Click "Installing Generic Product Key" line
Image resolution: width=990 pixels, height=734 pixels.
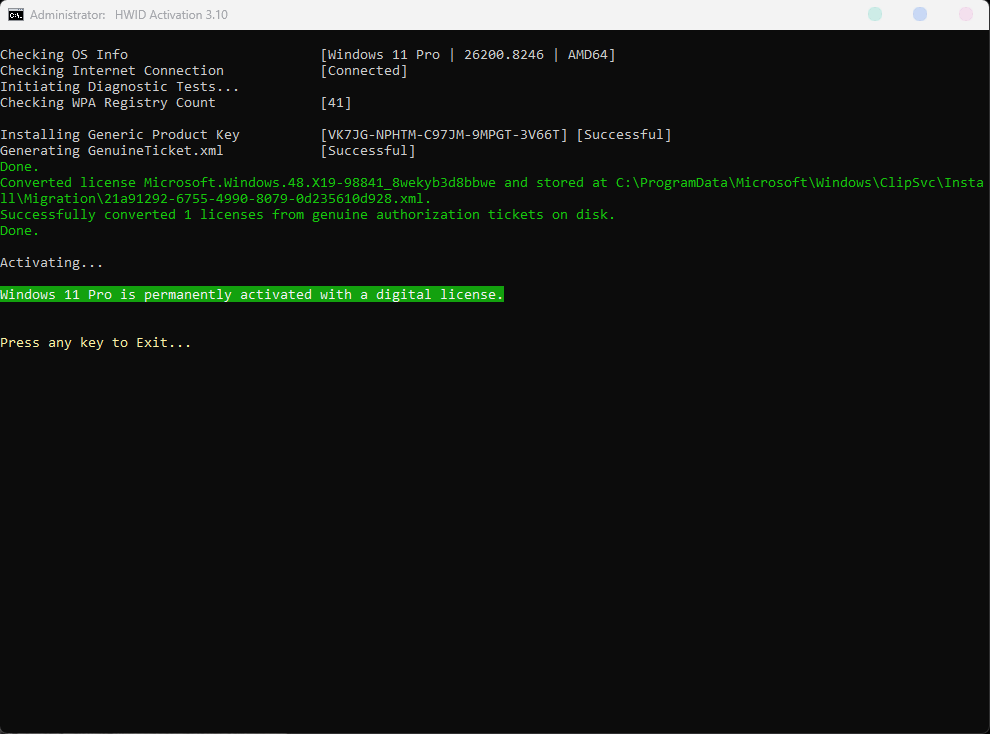click(x=120, y=134)
